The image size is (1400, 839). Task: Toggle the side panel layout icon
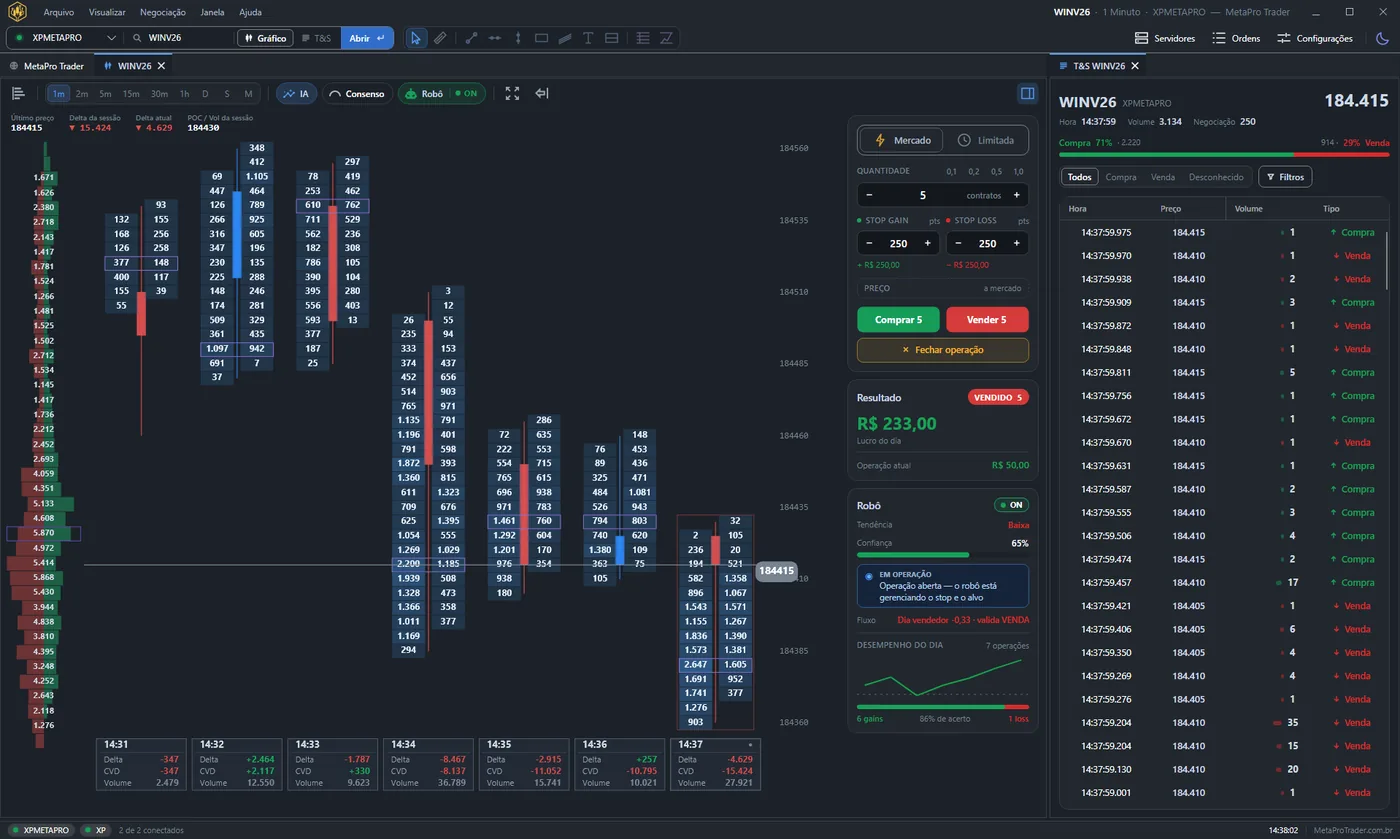click(1027, 93)
